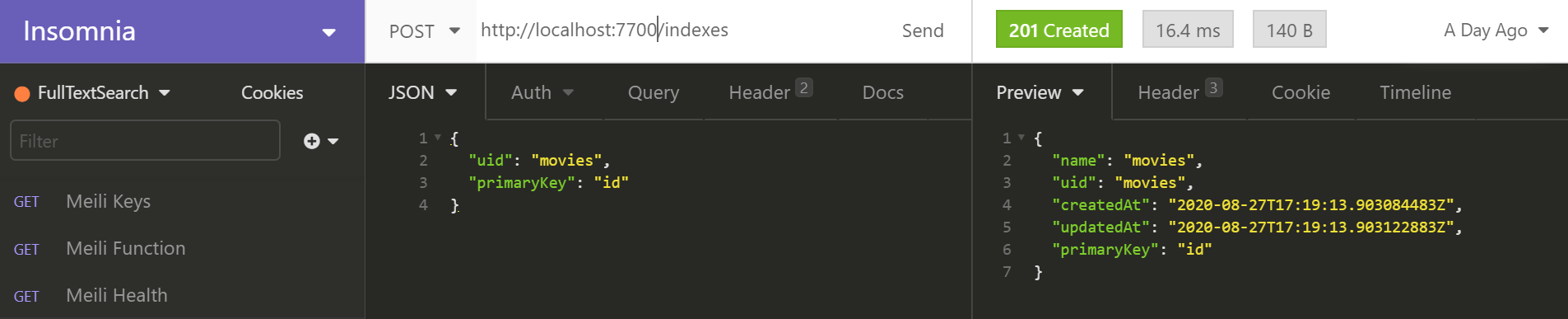Collapse request body at line 1 fold arrow
1568x319 pixels.
coord(438,138)
